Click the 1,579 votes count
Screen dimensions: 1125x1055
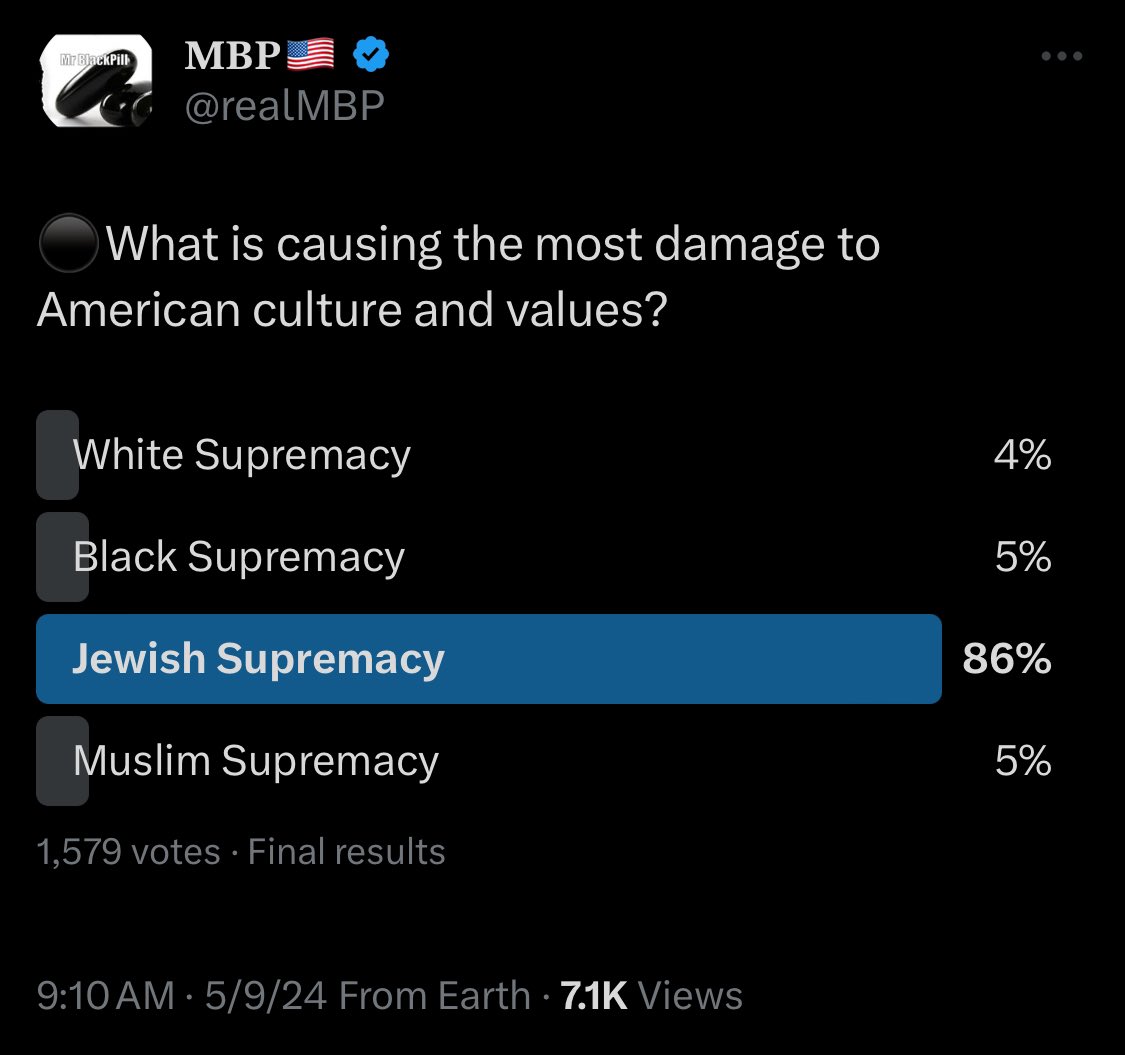point(128,852)
